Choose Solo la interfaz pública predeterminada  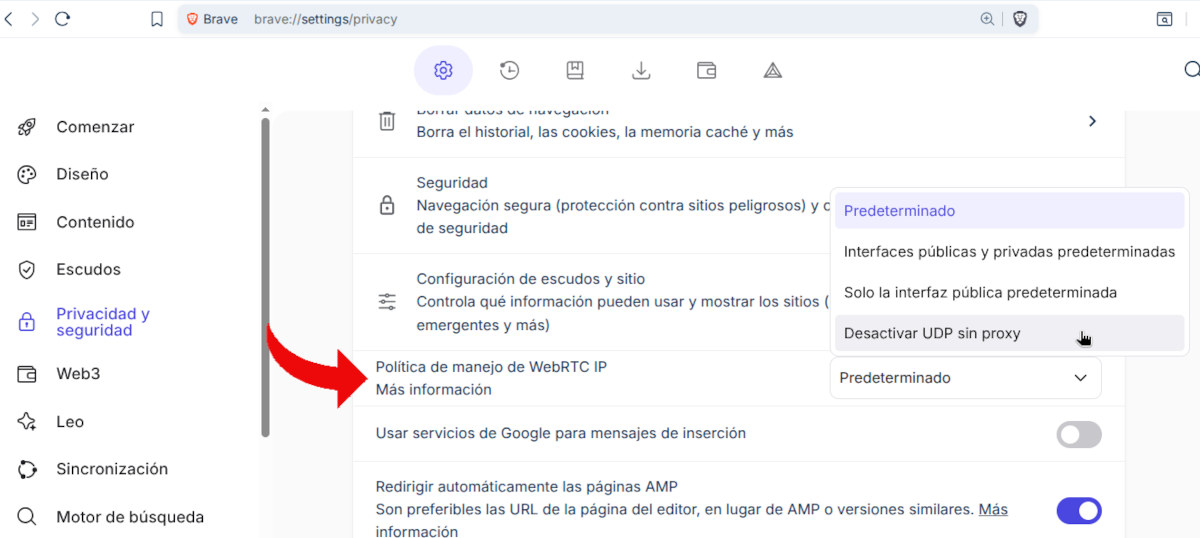click(x=1009, y=293)
